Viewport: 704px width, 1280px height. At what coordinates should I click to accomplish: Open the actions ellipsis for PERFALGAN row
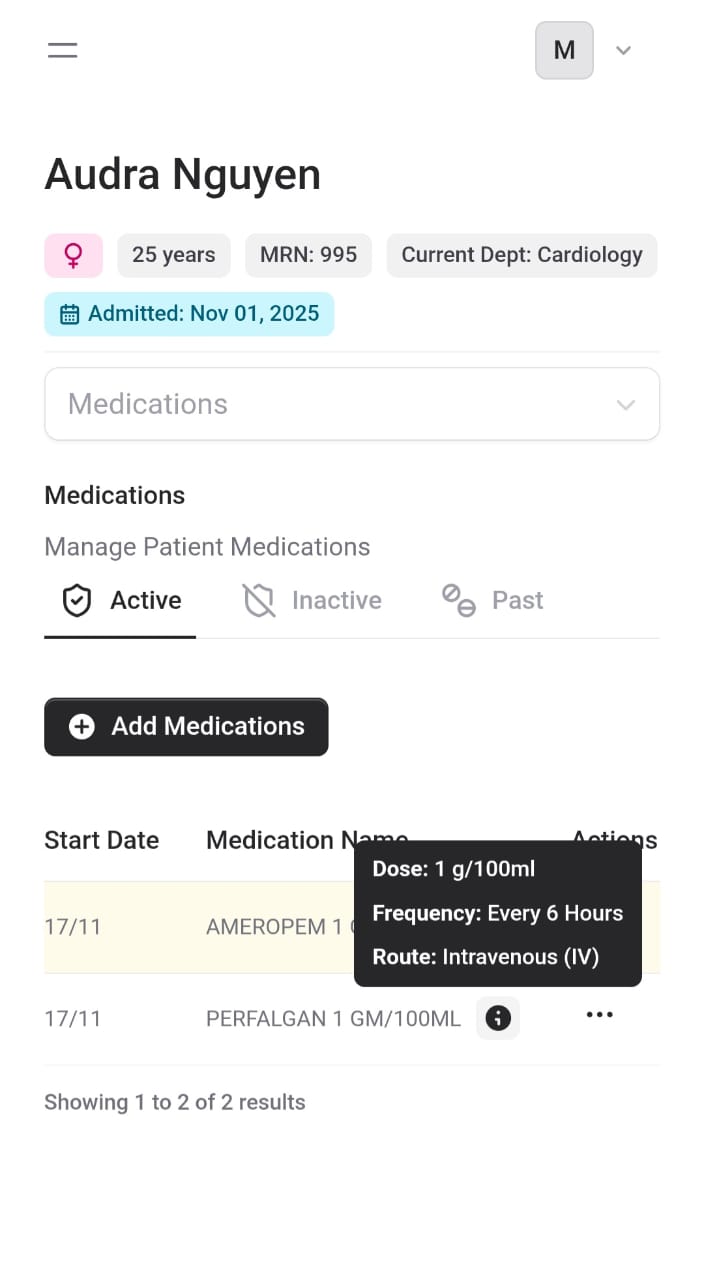click(599, 1015)
